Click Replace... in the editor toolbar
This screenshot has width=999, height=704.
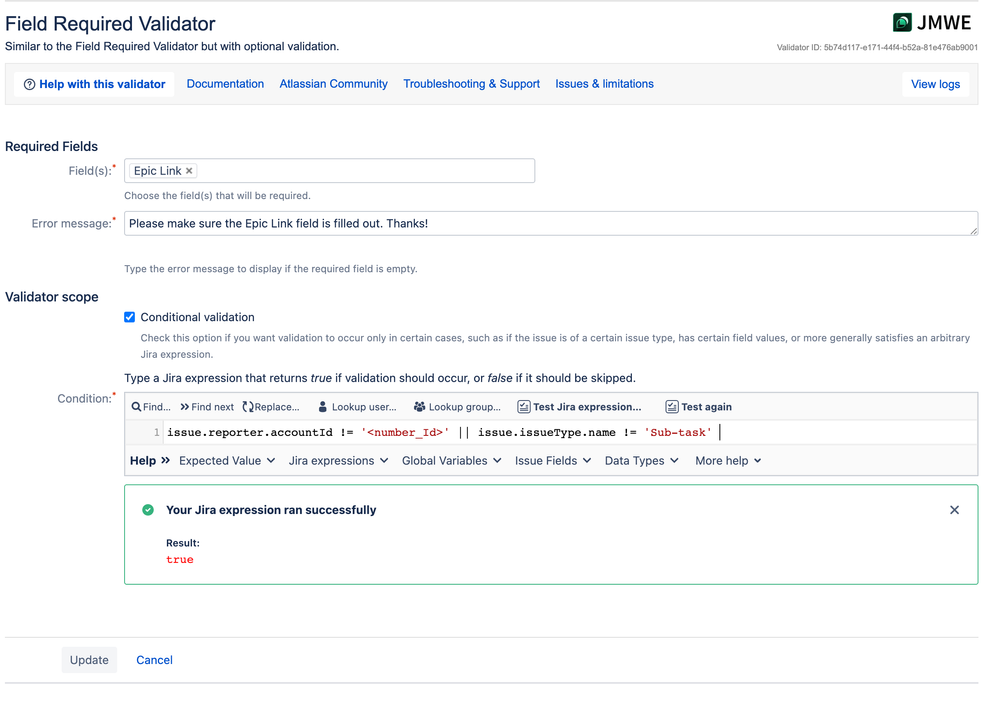coord(271,406)
